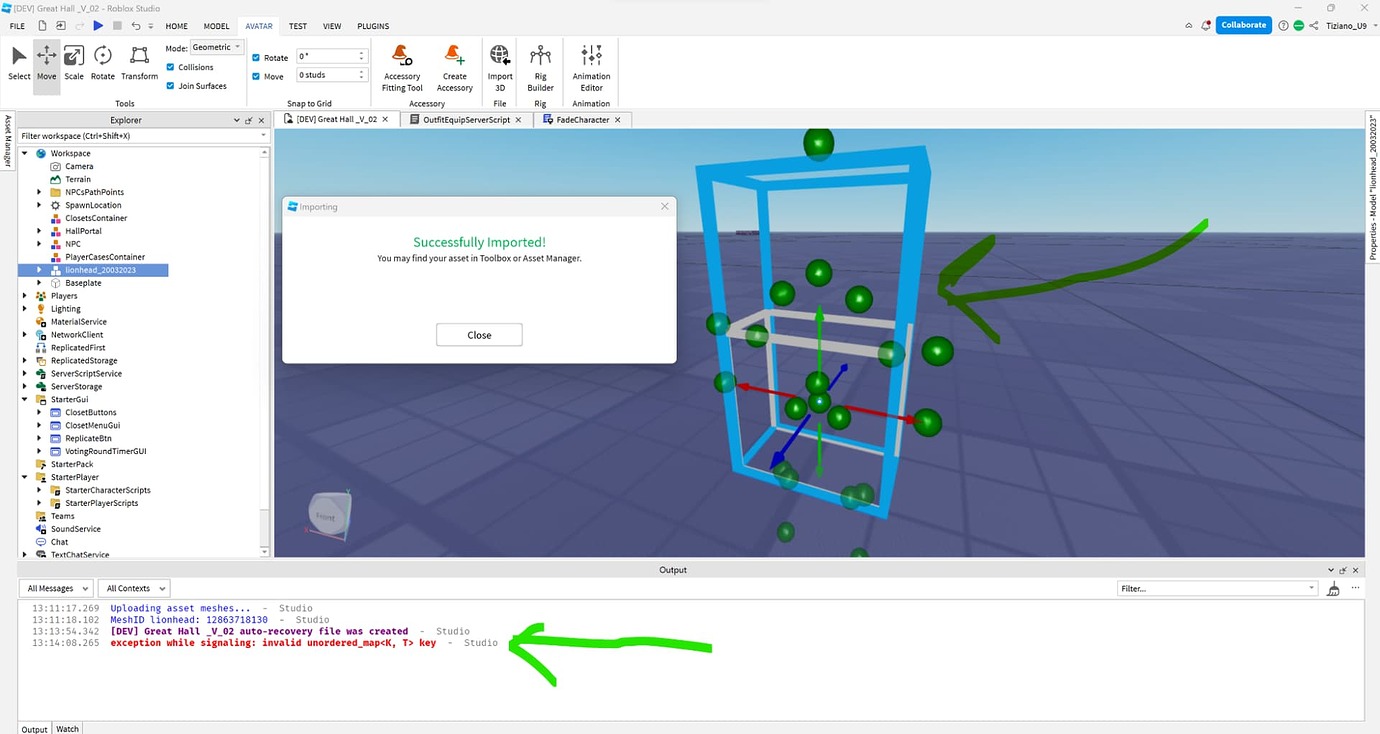1380x734 pixels.
Task: Open the Rig Builder
Action: pyautogui.click(x=539, y=65)
